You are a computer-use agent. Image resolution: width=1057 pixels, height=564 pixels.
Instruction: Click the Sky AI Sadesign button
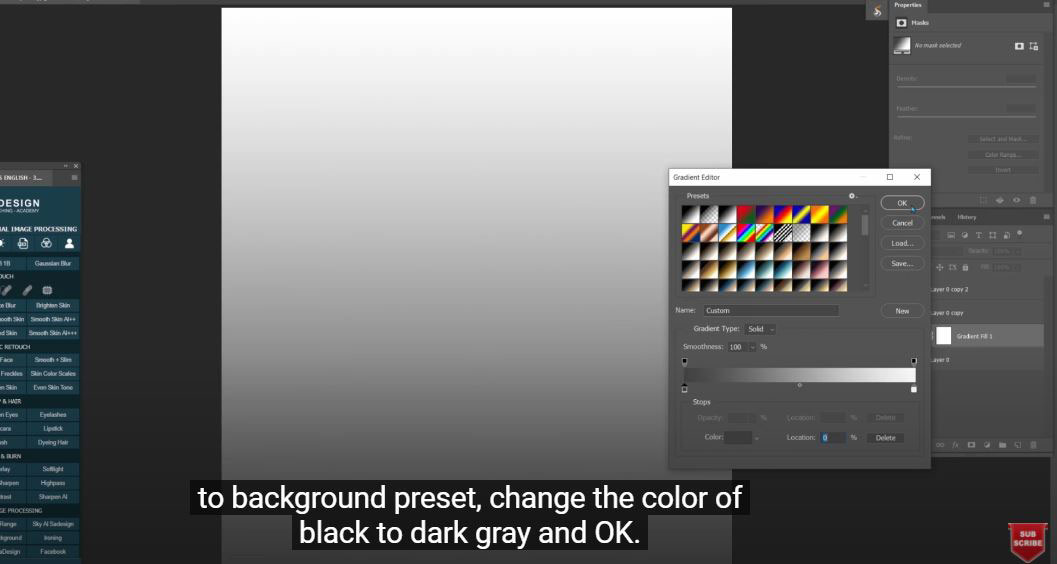coord(53,524)
